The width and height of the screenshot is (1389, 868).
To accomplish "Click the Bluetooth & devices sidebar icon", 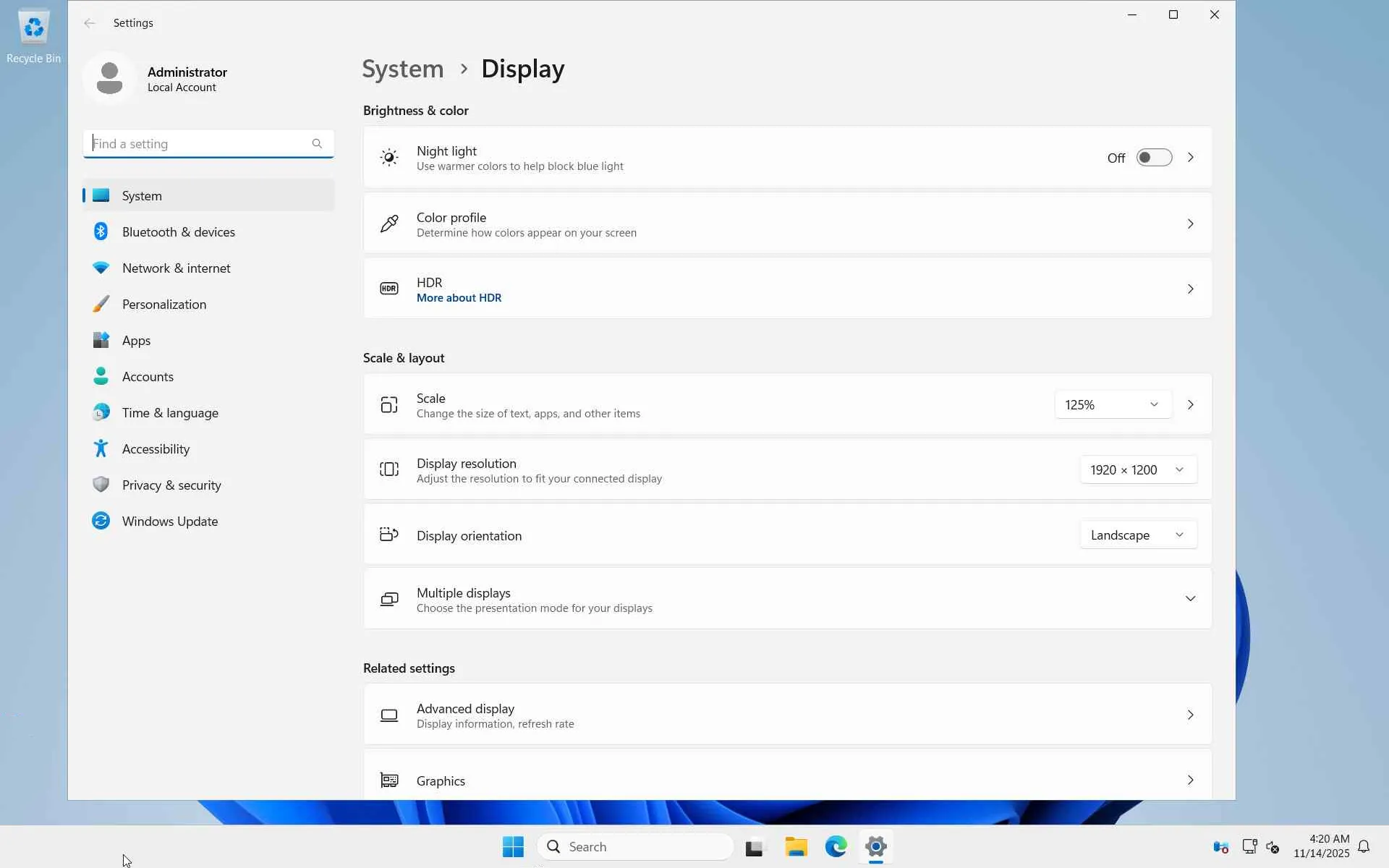I will 101,231.
